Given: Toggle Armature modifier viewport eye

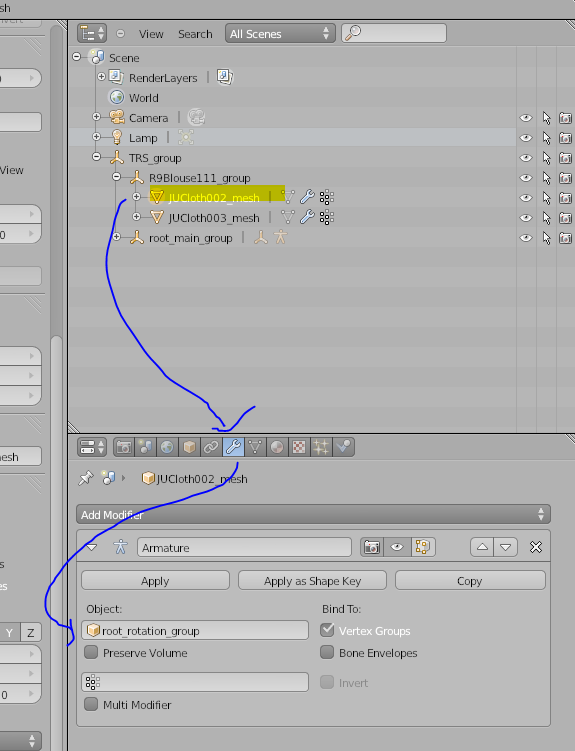Looking at the screenshot, I should point(397,547).
